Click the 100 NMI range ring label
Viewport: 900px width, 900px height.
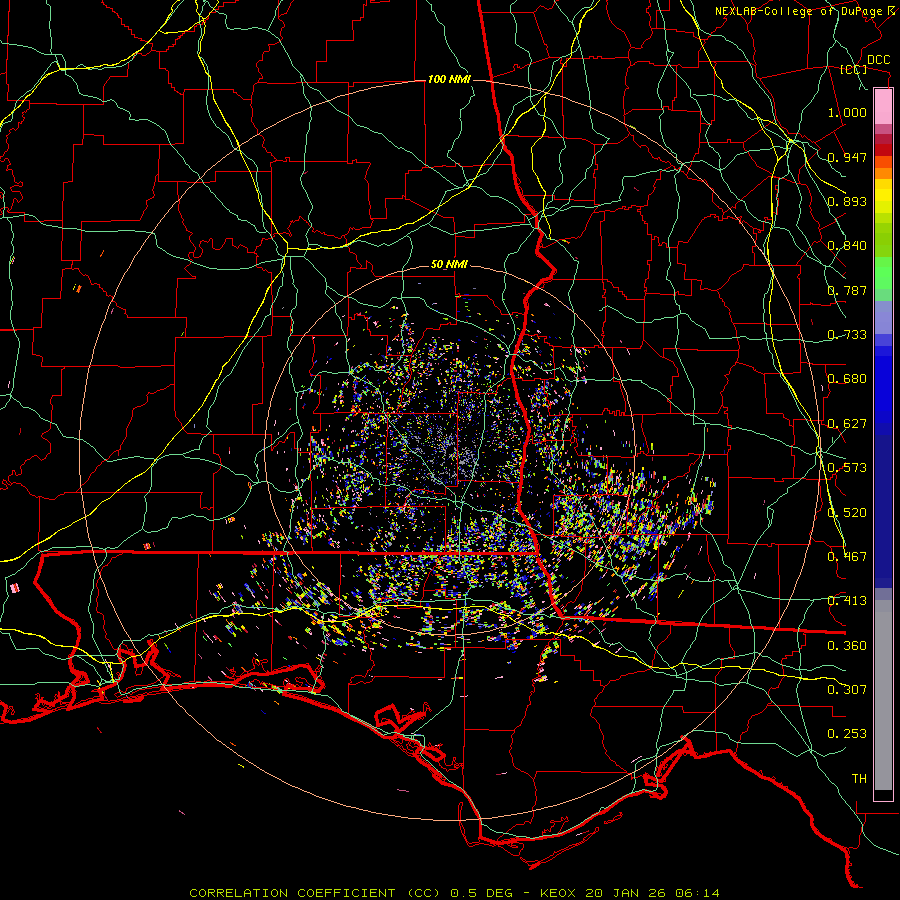449,79
